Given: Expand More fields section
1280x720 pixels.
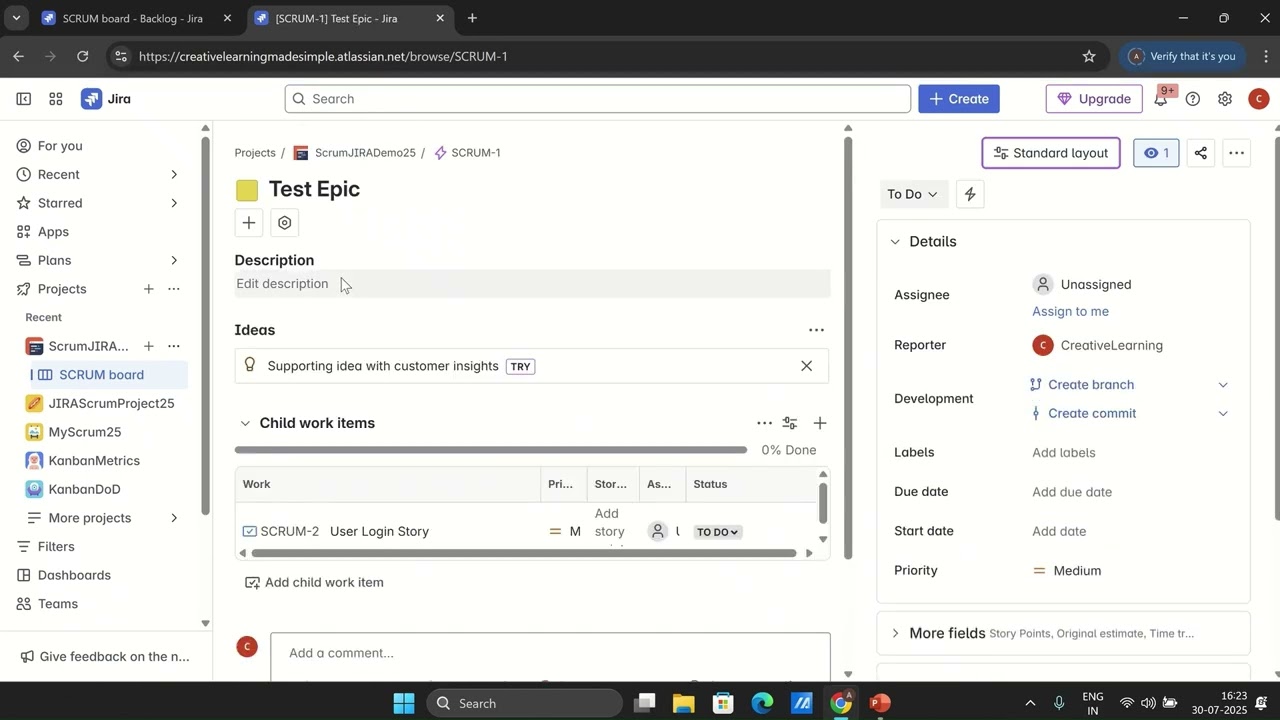Looking at the screenshot, I should 895,633.
